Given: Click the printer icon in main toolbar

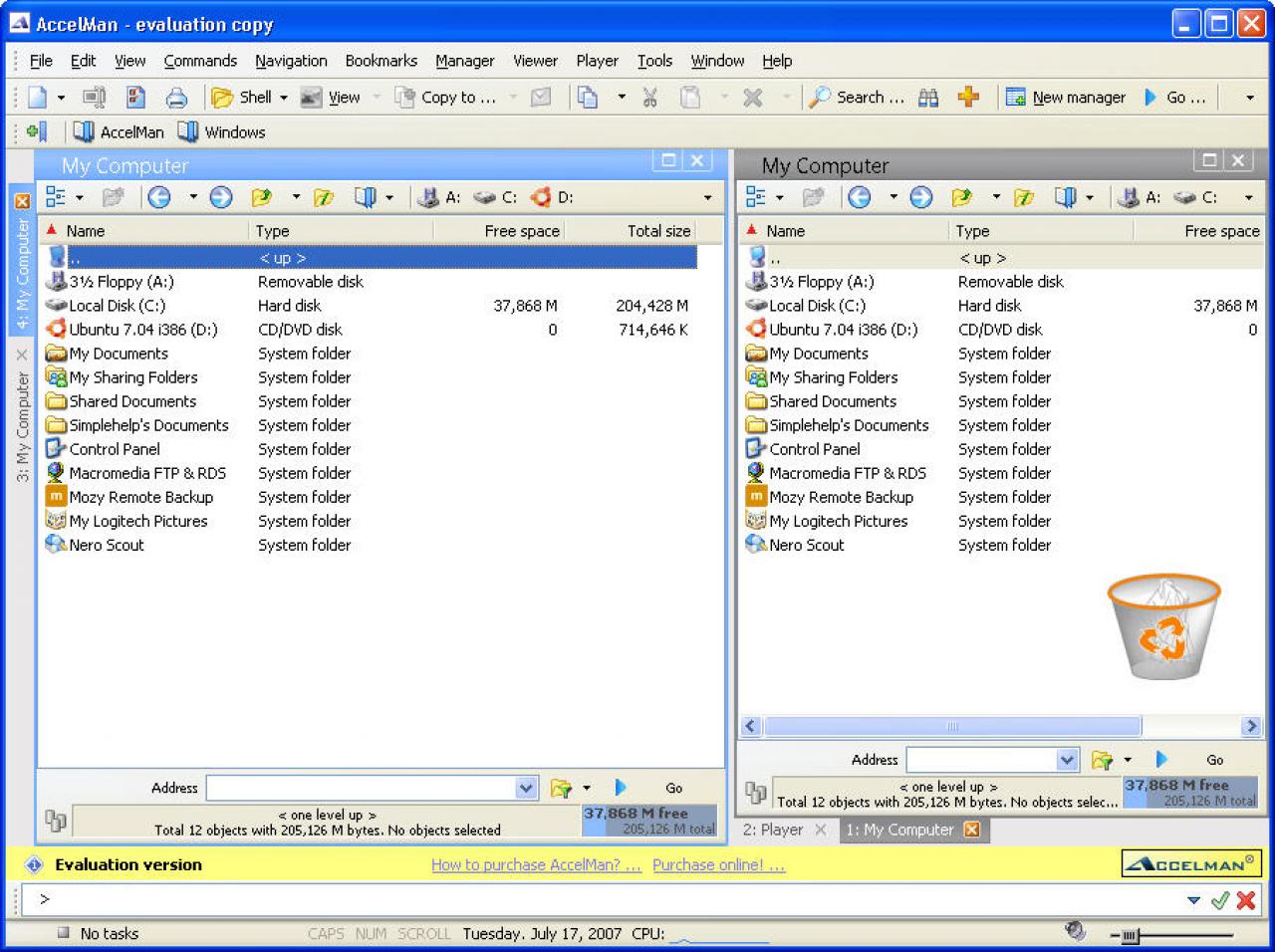Looking at the screenshot, I should [x=176, y=97].
